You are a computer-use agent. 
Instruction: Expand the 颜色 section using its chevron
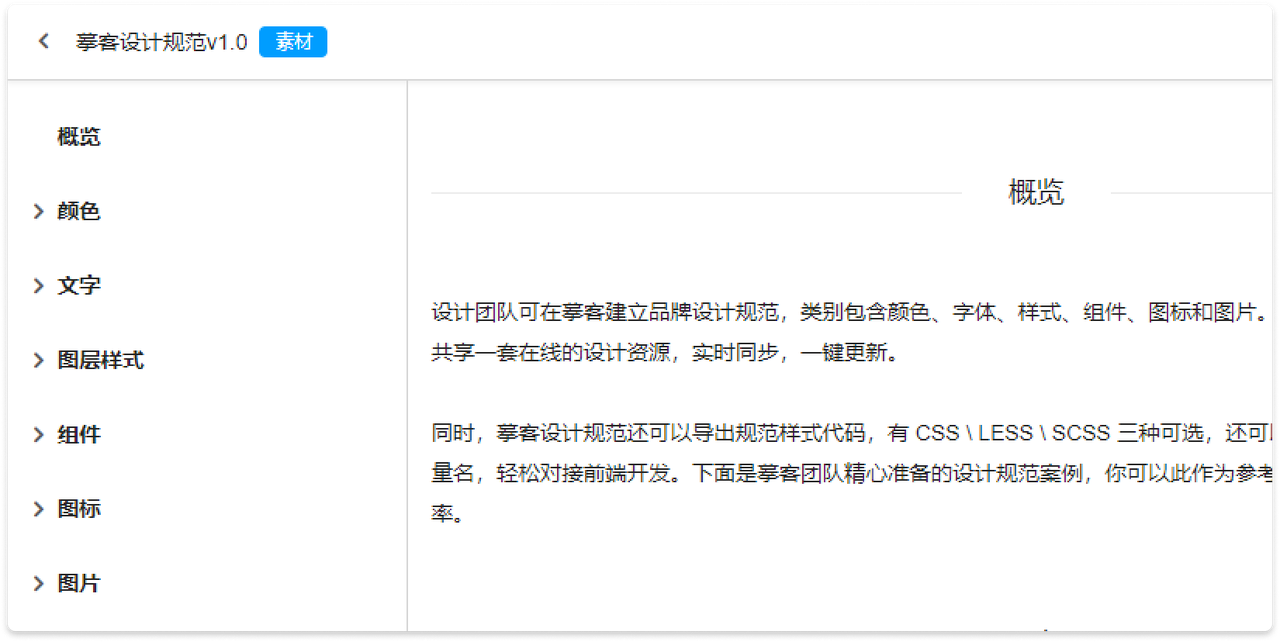[39, 211]
